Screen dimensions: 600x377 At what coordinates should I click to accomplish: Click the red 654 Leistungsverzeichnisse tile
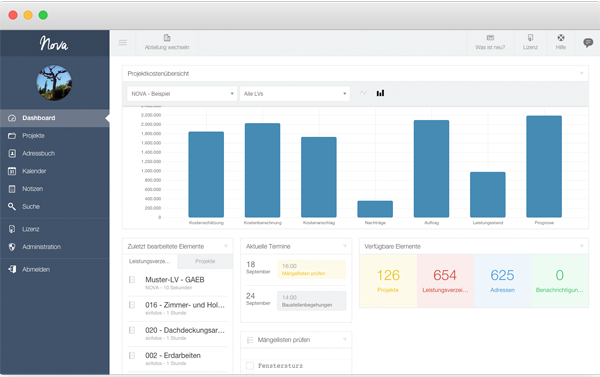pyautogui.click(x=445, y=281)
